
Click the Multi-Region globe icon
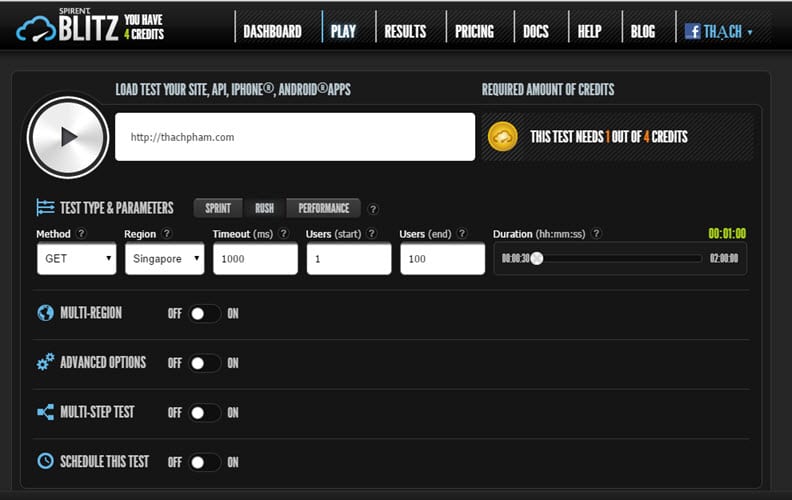(x=45, y=313)
